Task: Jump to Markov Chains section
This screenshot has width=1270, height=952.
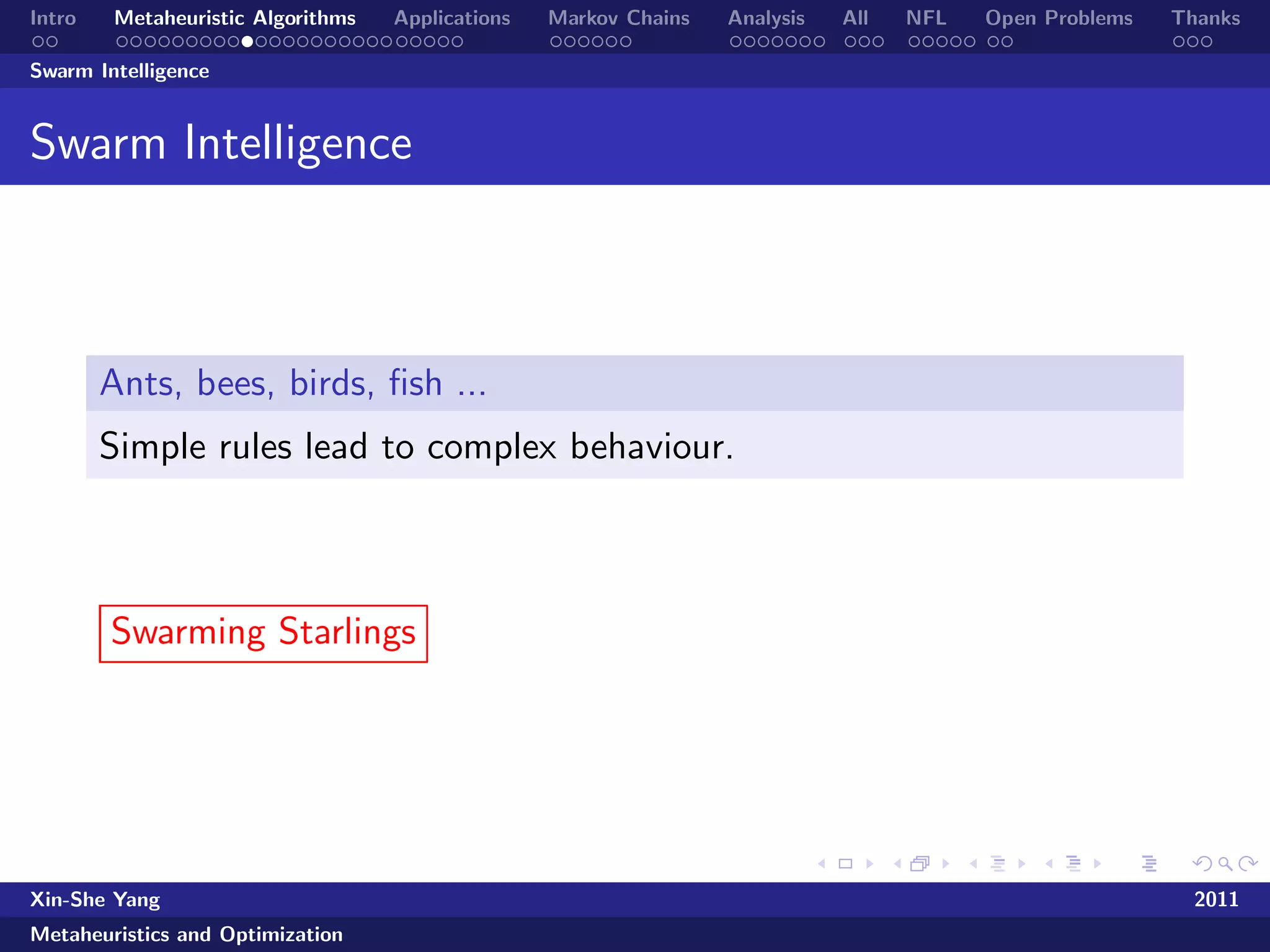Action: (619, 18)
